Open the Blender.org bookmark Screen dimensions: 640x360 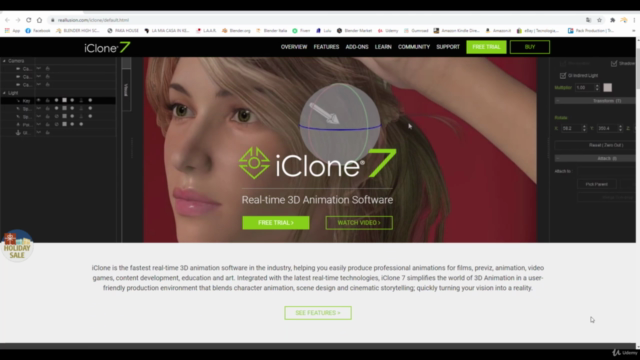pos(236,31)
